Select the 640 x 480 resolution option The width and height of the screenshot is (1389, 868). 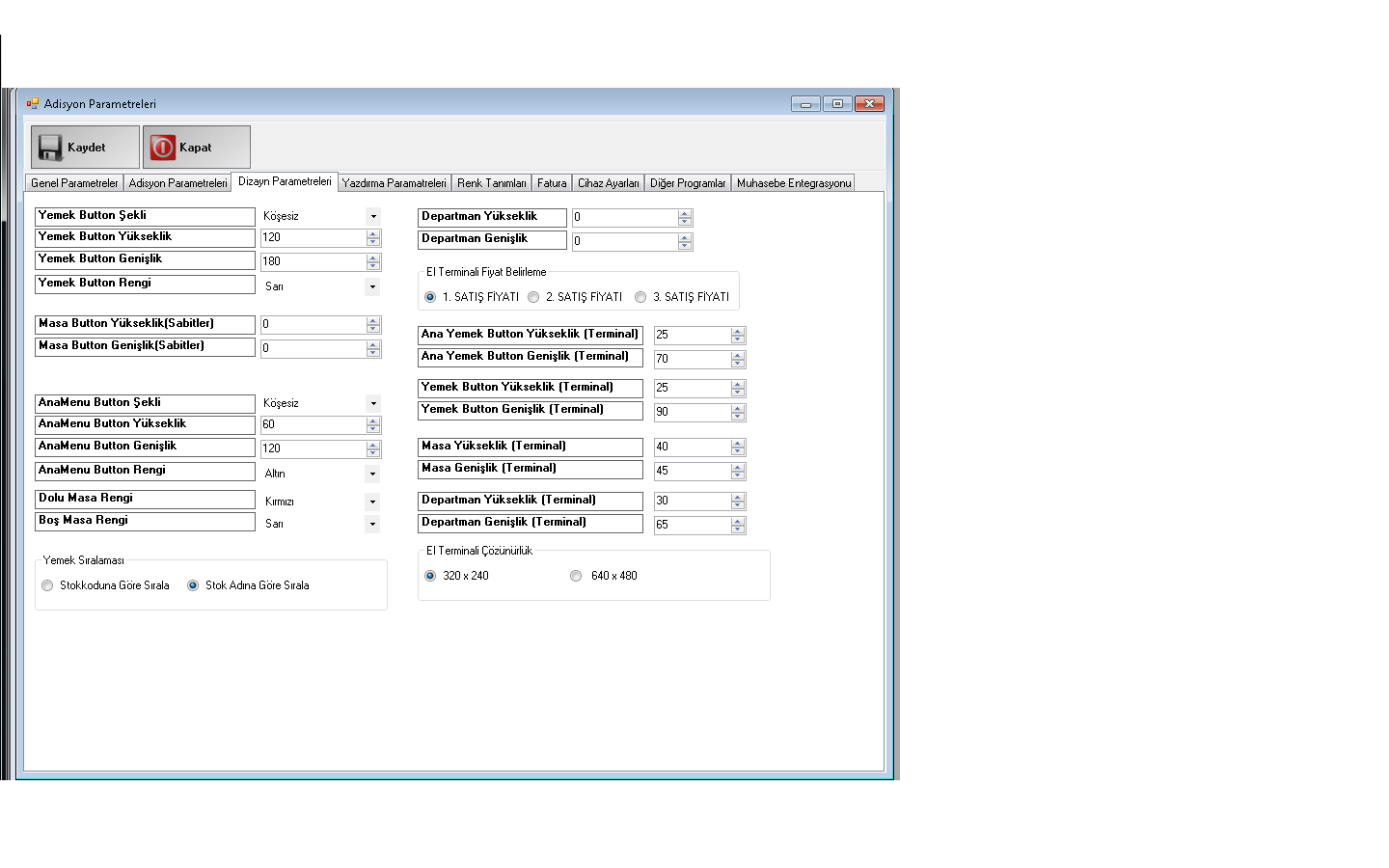pos(576,576)
